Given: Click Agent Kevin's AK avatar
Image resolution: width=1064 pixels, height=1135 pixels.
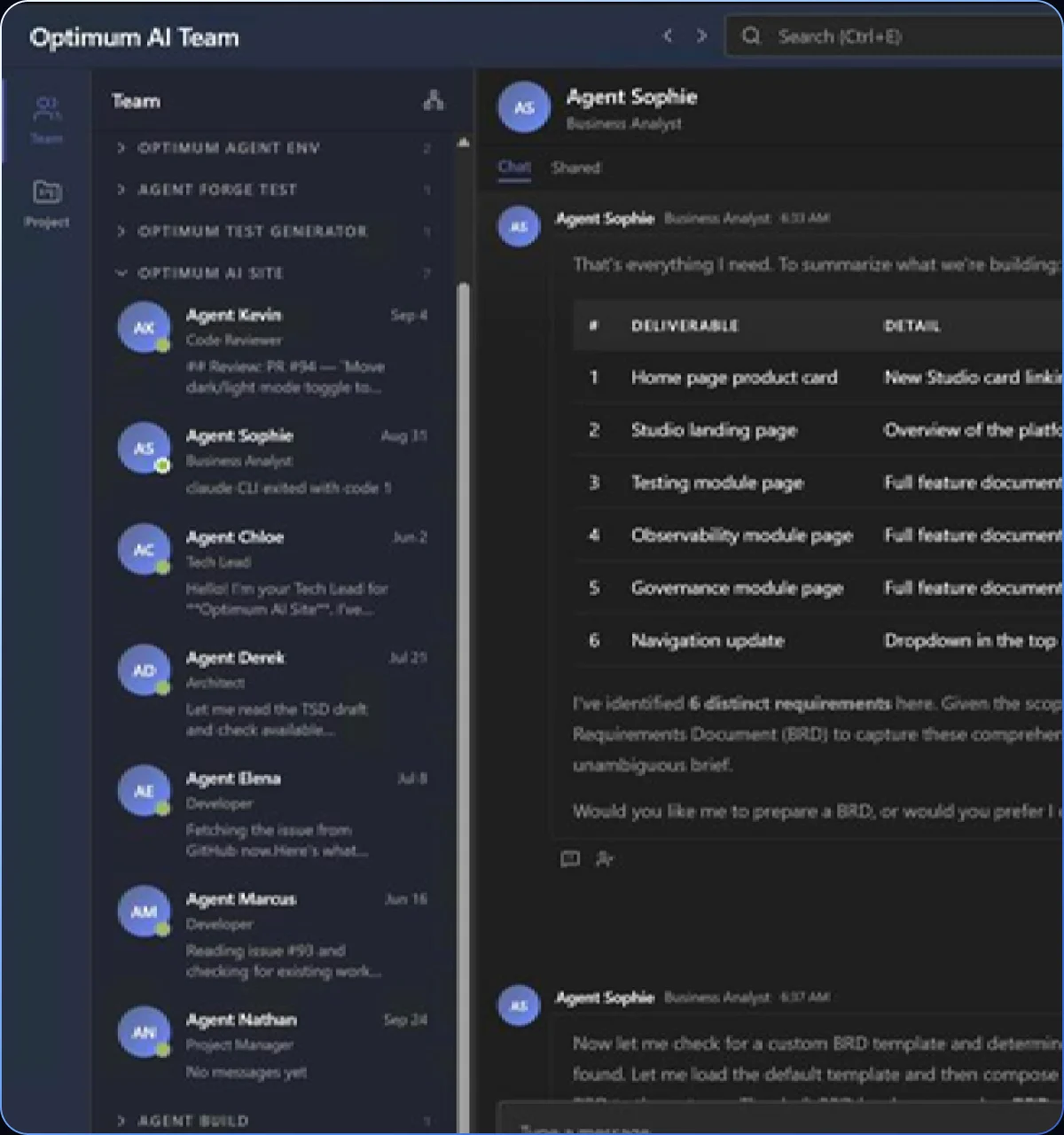Looking at the screenshot, I should 144,327.
